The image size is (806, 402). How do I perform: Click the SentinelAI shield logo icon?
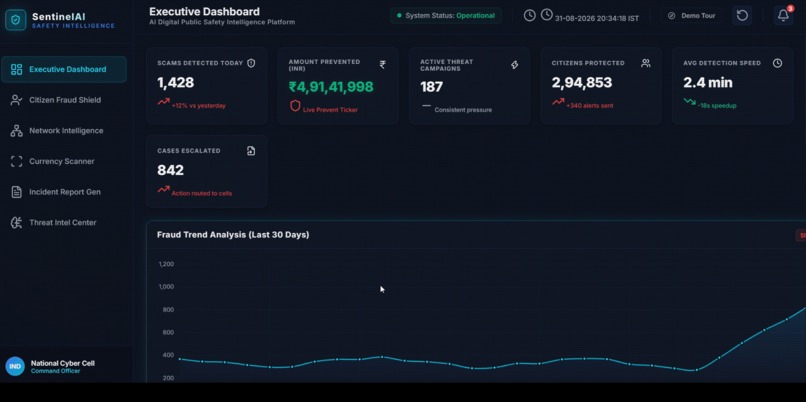[15, 20]
